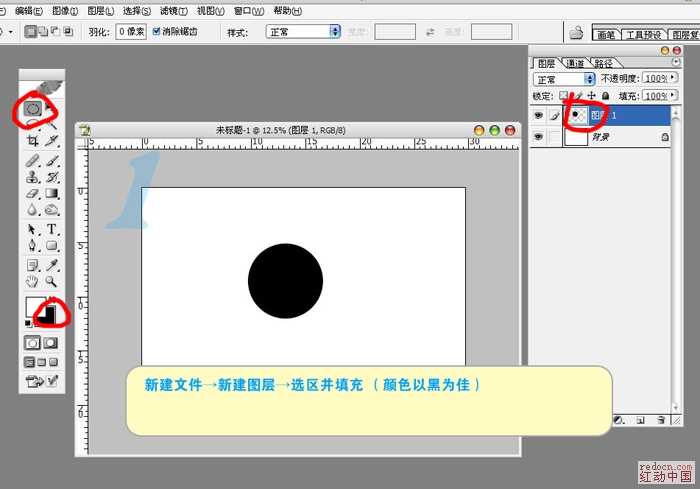Select the Hand tool
Image resolution: width=700 pixels, height=489 pixels.
32,282
